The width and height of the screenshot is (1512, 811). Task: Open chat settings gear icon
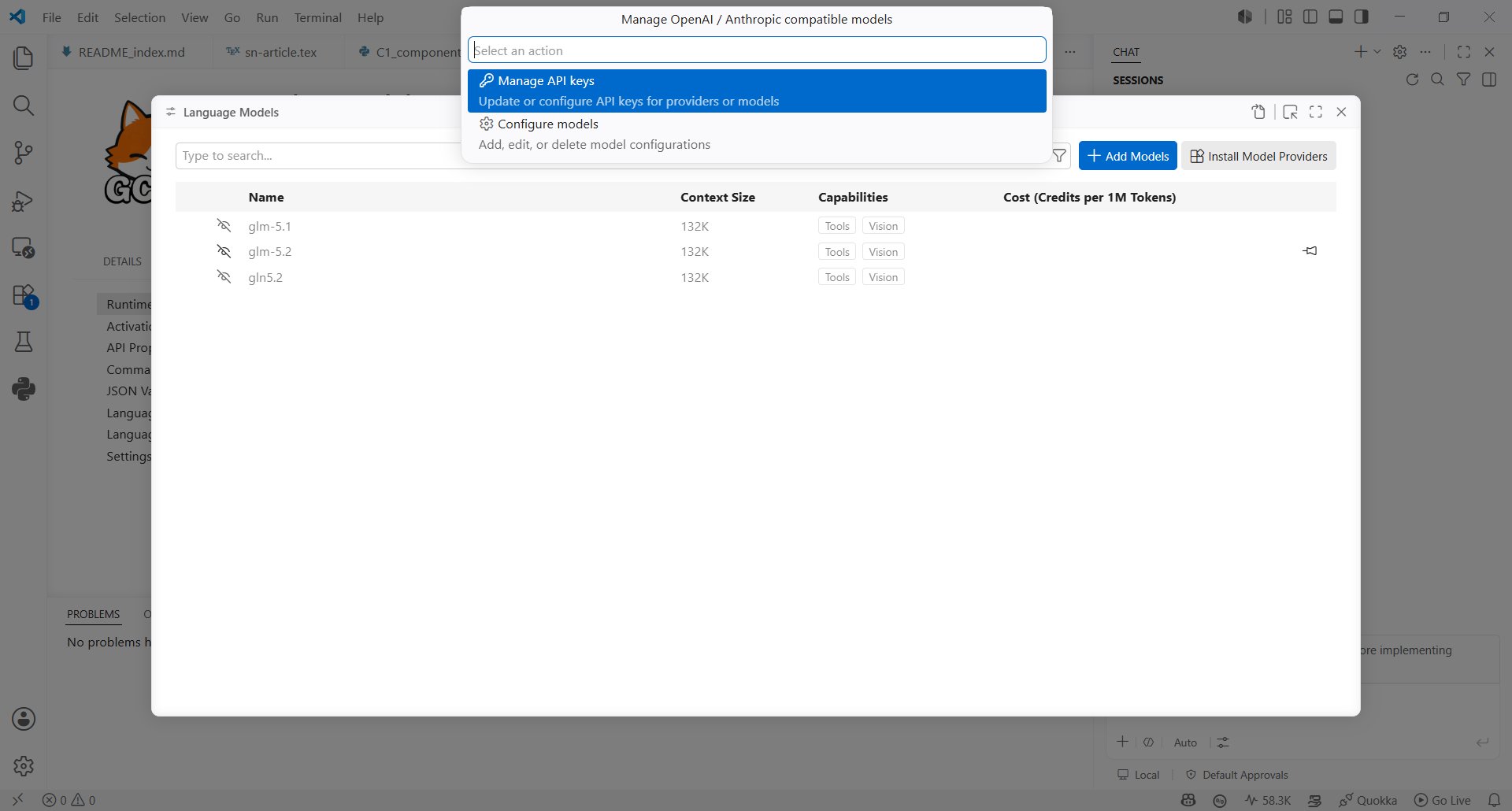(1399, 52)
